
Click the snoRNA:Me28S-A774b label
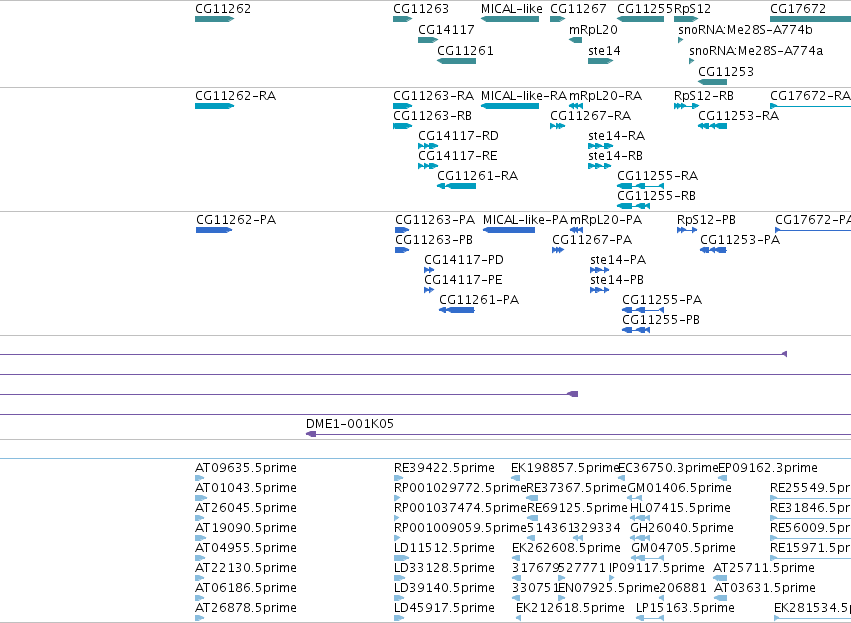pyautogui.click(x=745, y=29)
